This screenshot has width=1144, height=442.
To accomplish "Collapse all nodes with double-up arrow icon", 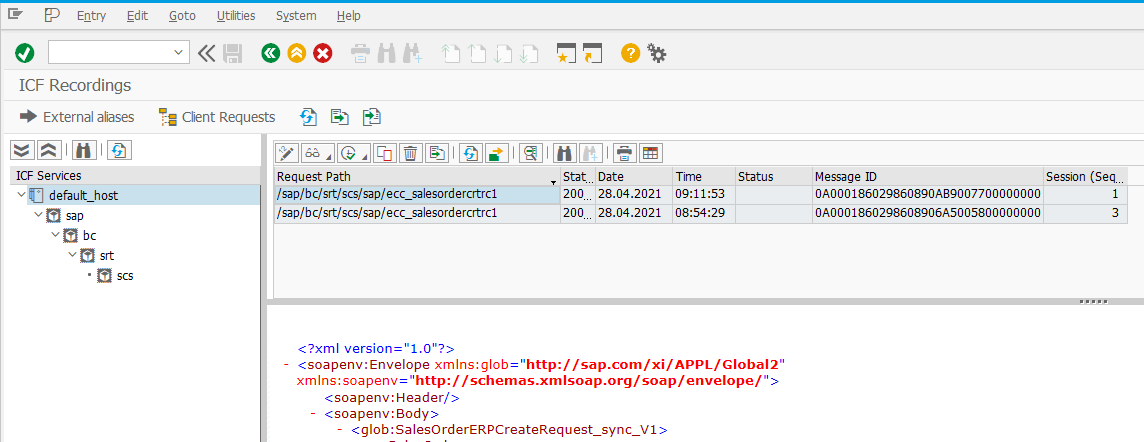I will point(48,151).
